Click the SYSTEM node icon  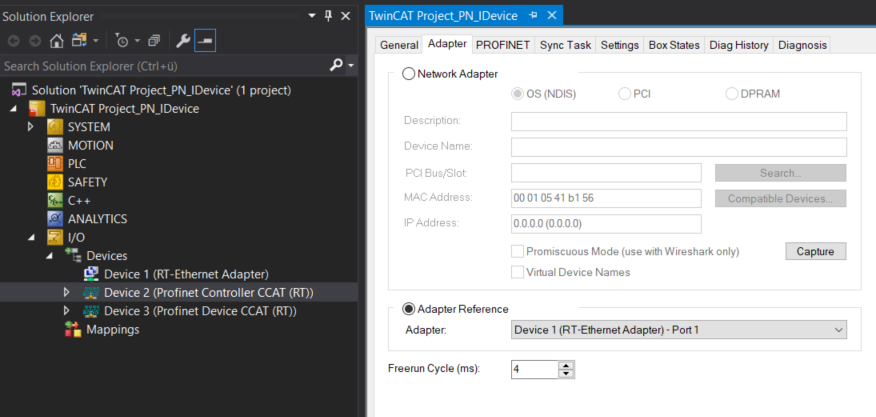pyautogui.click(x=55, y=127)
